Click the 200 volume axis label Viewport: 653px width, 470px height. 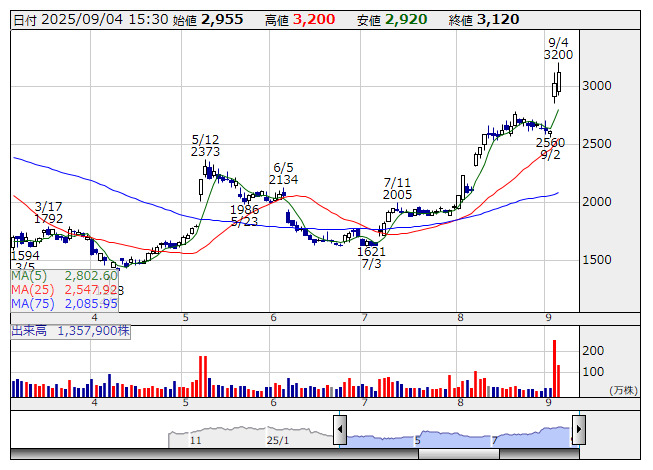[x=593, y=351]
